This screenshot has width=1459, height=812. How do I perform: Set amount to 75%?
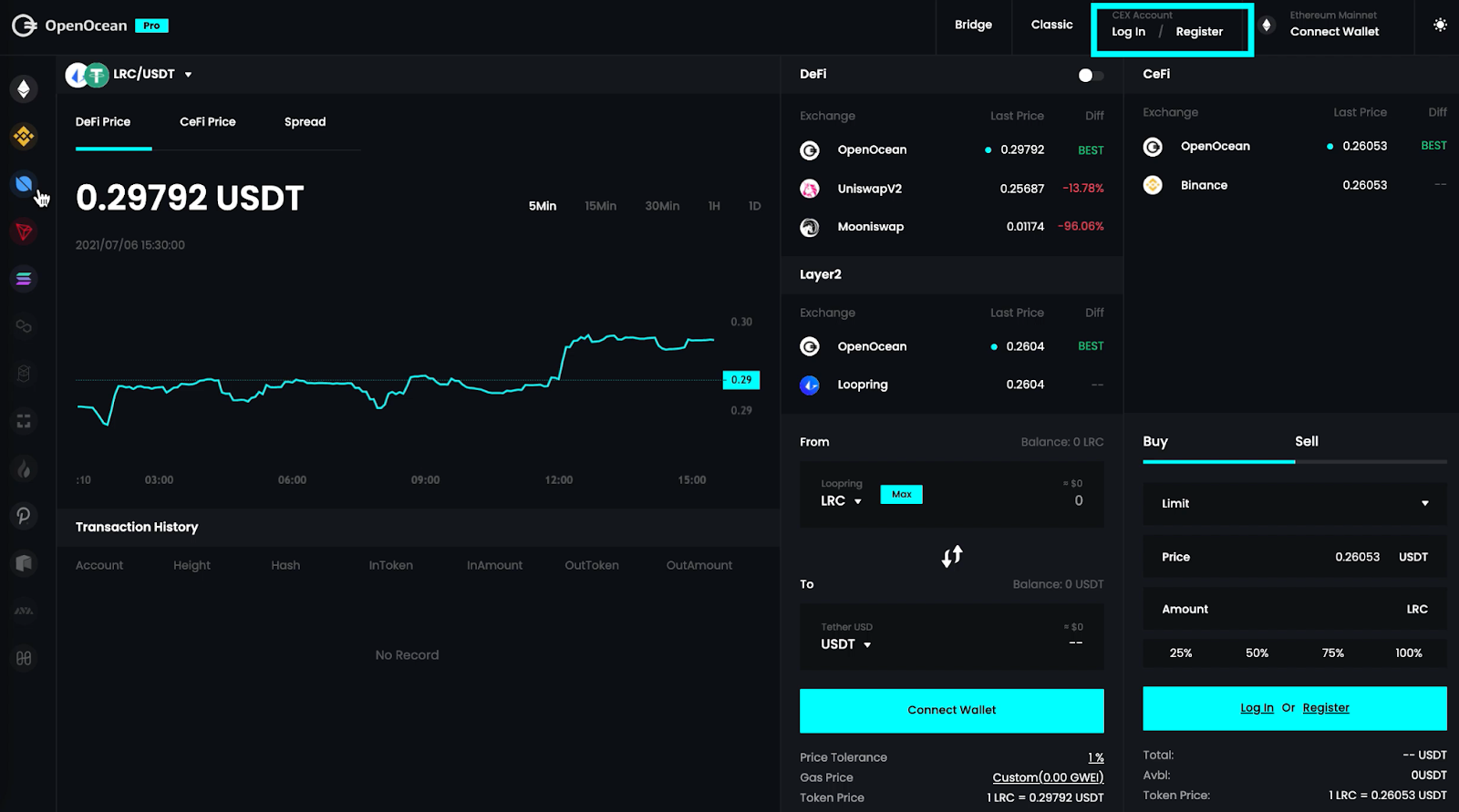(x=1333, y=653)
